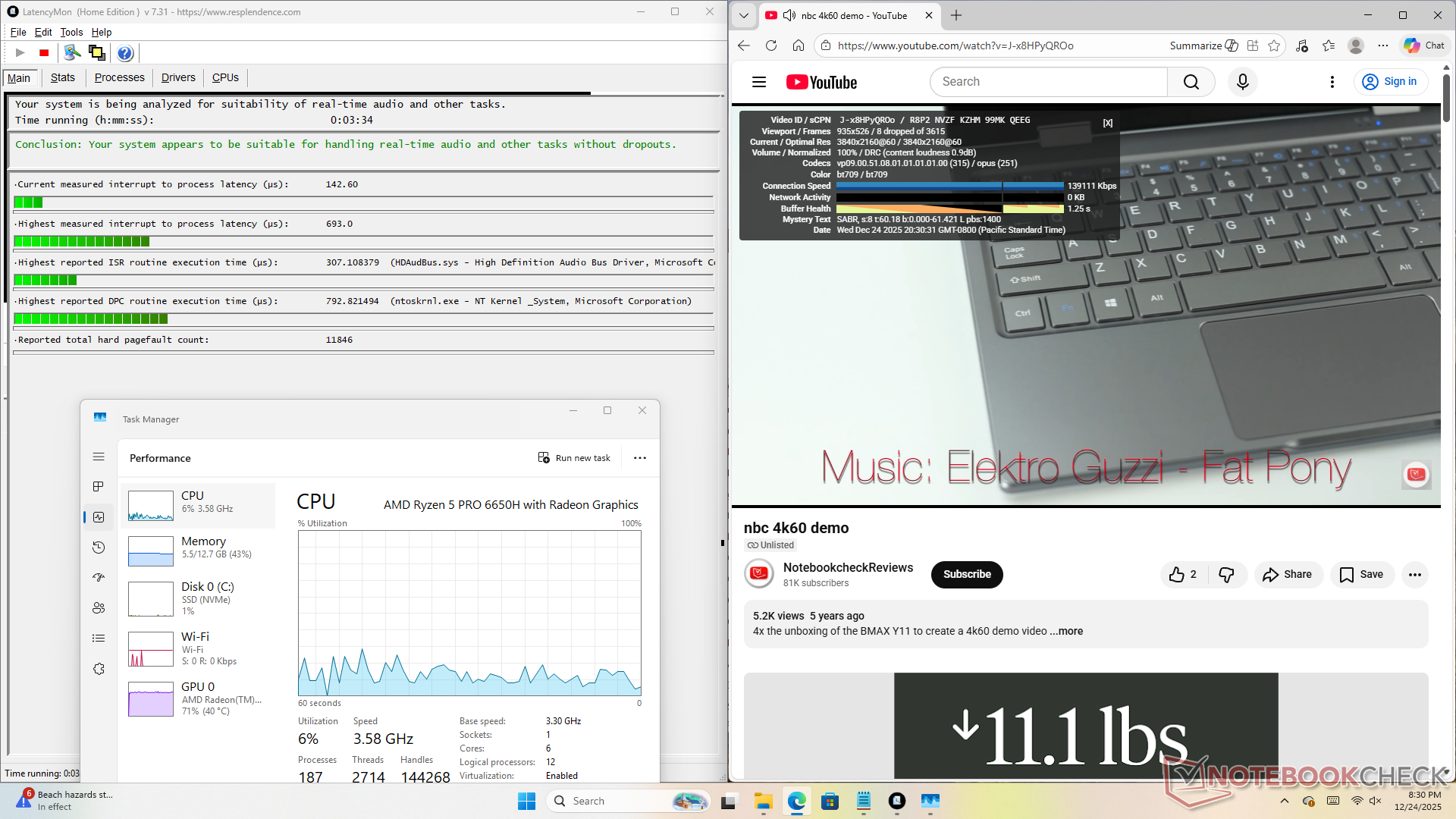Screen dimensions: 1456x819
Task: Open Task Manager three-dot options menu
Action: pos(640,458)
